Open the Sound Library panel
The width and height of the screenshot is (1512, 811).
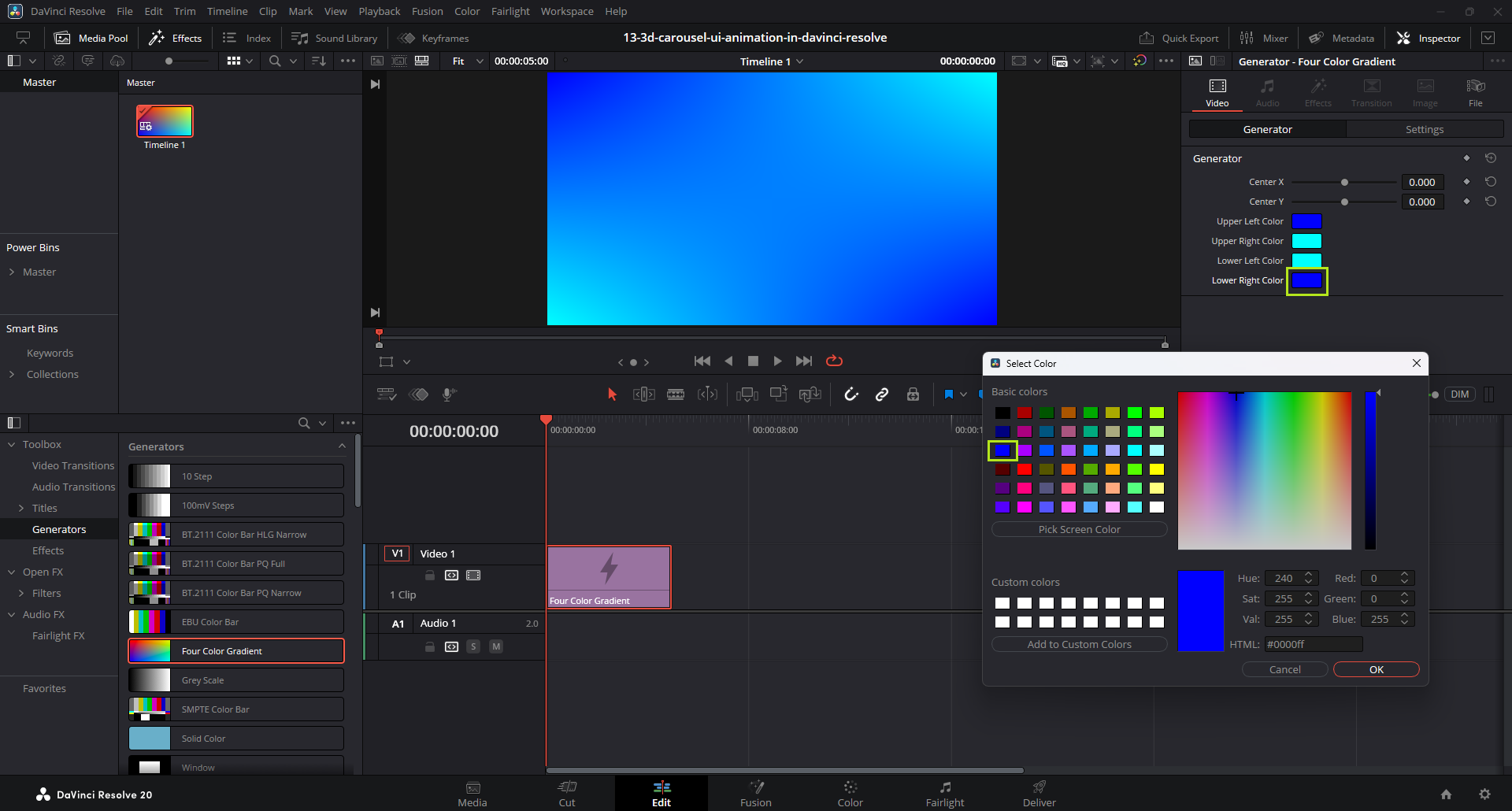coord(335,38)
